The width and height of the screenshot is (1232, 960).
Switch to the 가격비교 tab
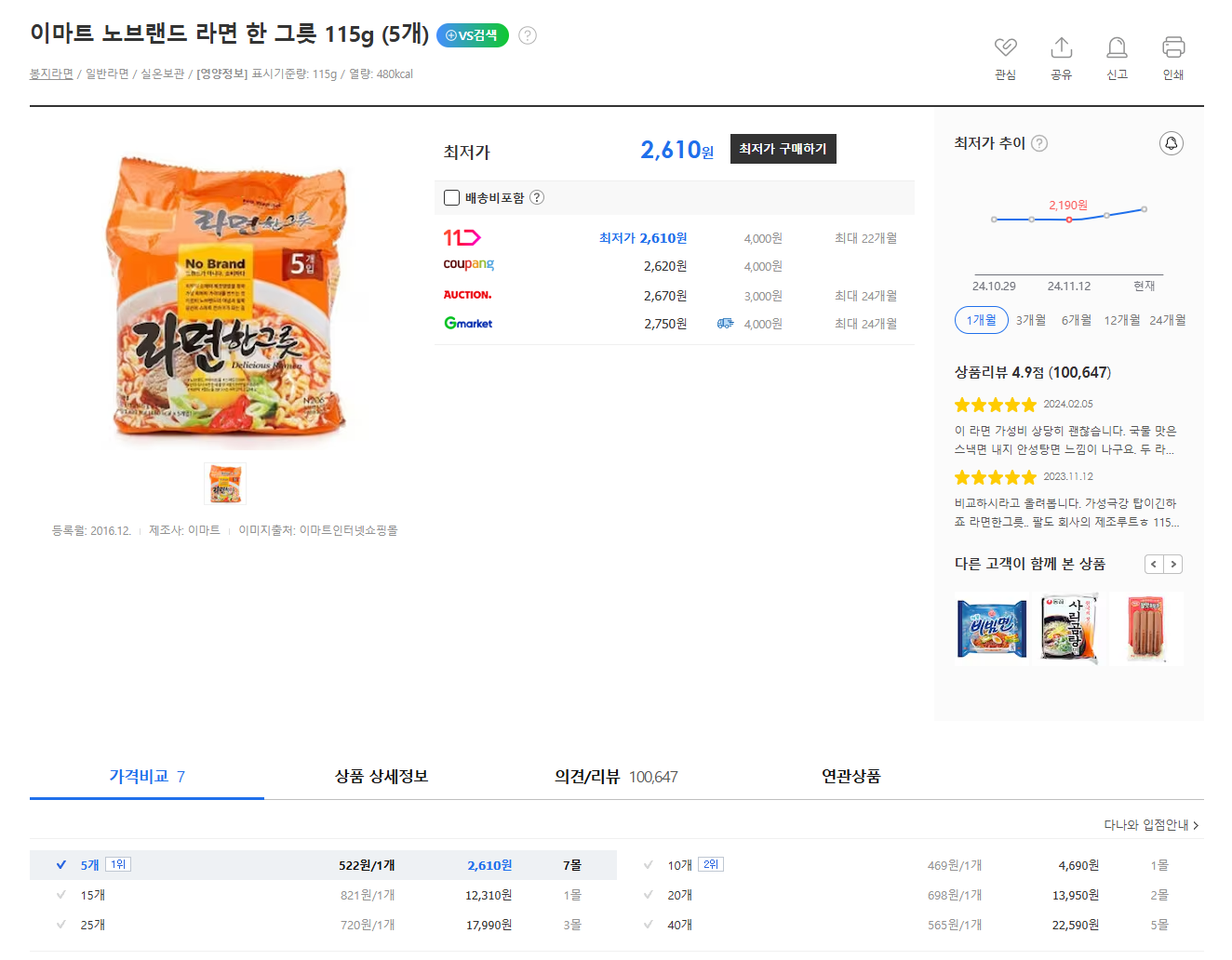(147, 777)
